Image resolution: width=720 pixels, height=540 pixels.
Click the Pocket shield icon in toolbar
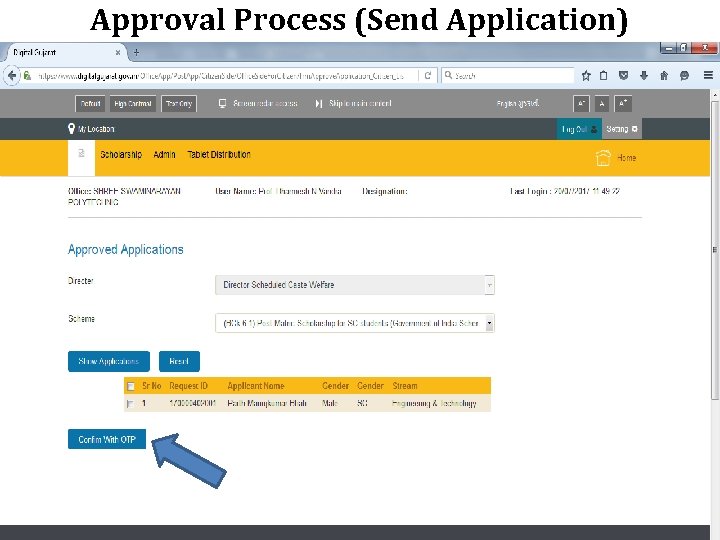pyautogui.click(x=624, y=76)
